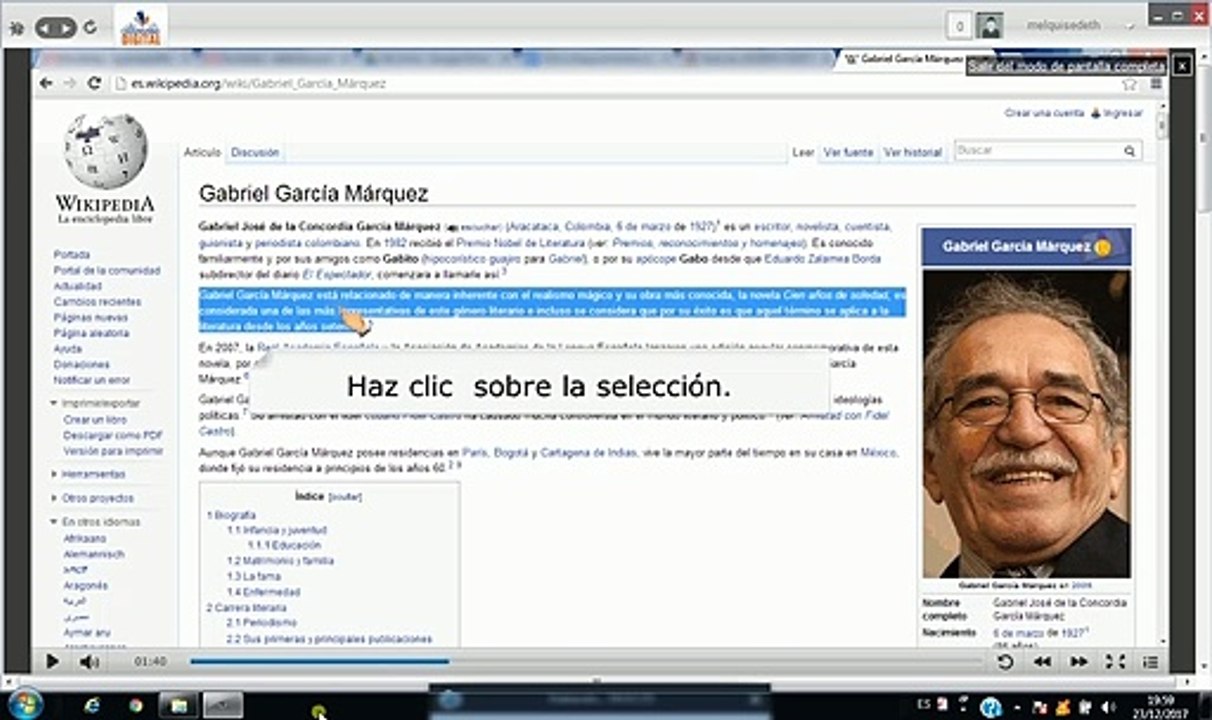Rewind with the double-left arrow button
This screenshot has width=1212, height=720.
coord(1042,661)
